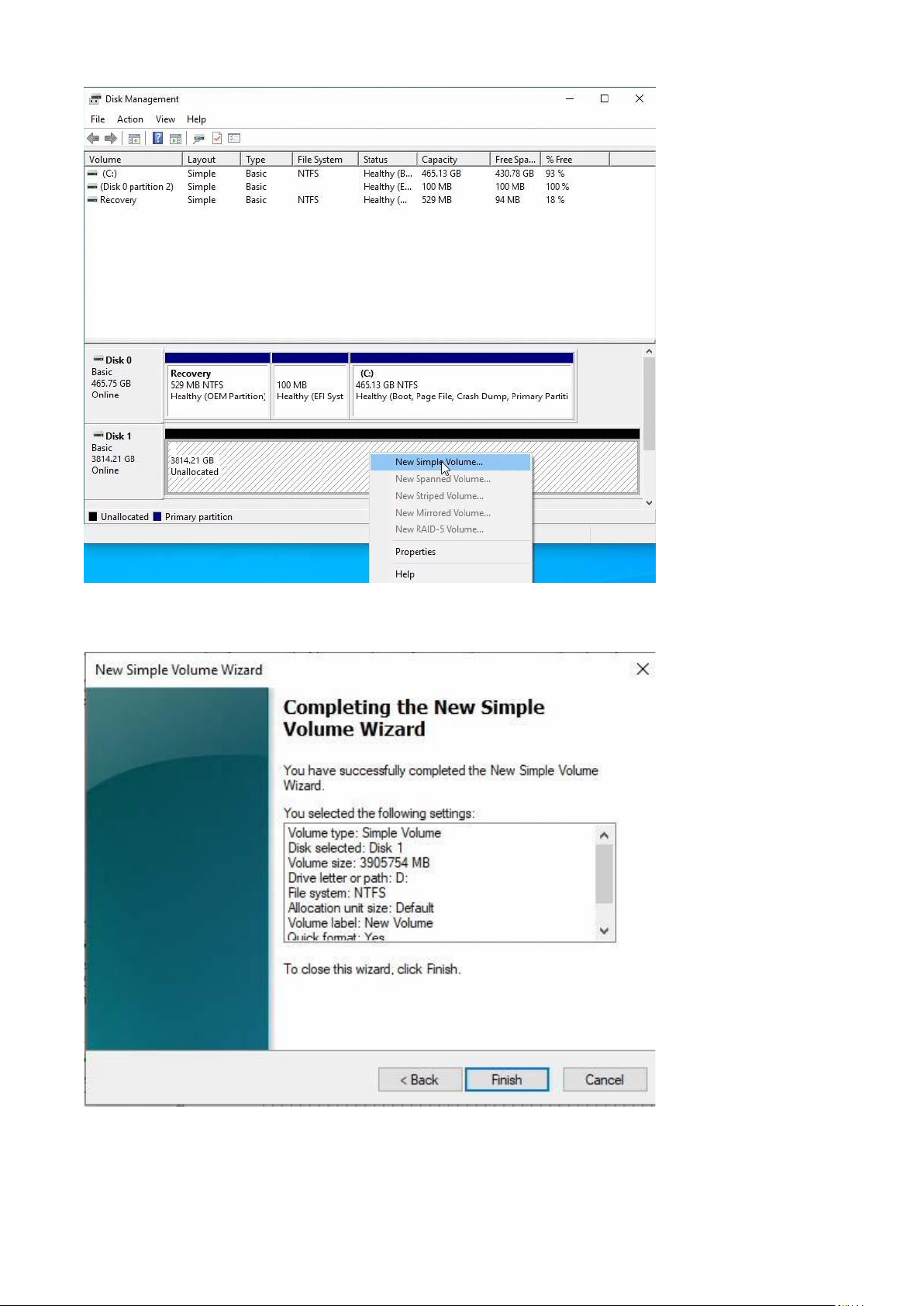The image size is (924, 1306).
Task: Open the Action menu
Action: [130, 119]
